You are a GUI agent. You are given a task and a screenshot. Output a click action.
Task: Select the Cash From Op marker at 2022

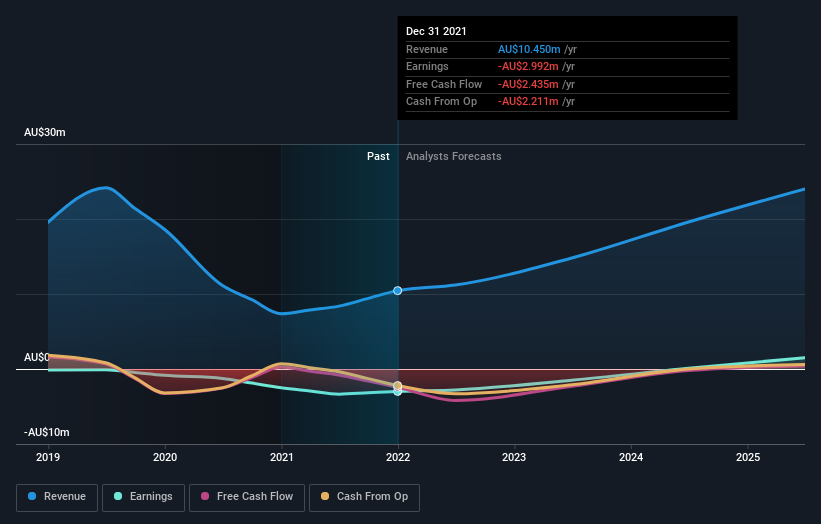click(398, 386)
